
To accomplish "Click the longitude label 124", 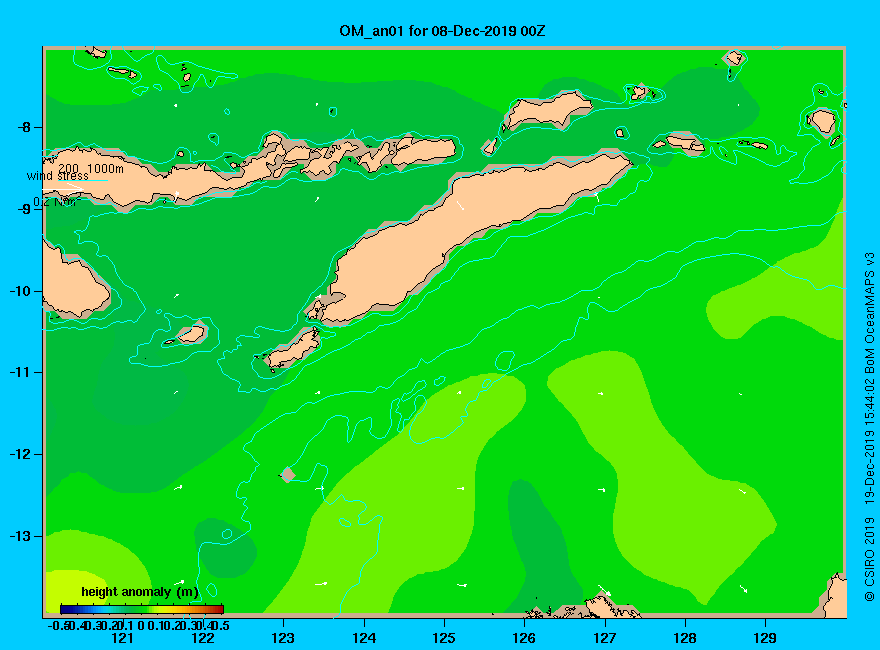I will click(x=364, y=638).
